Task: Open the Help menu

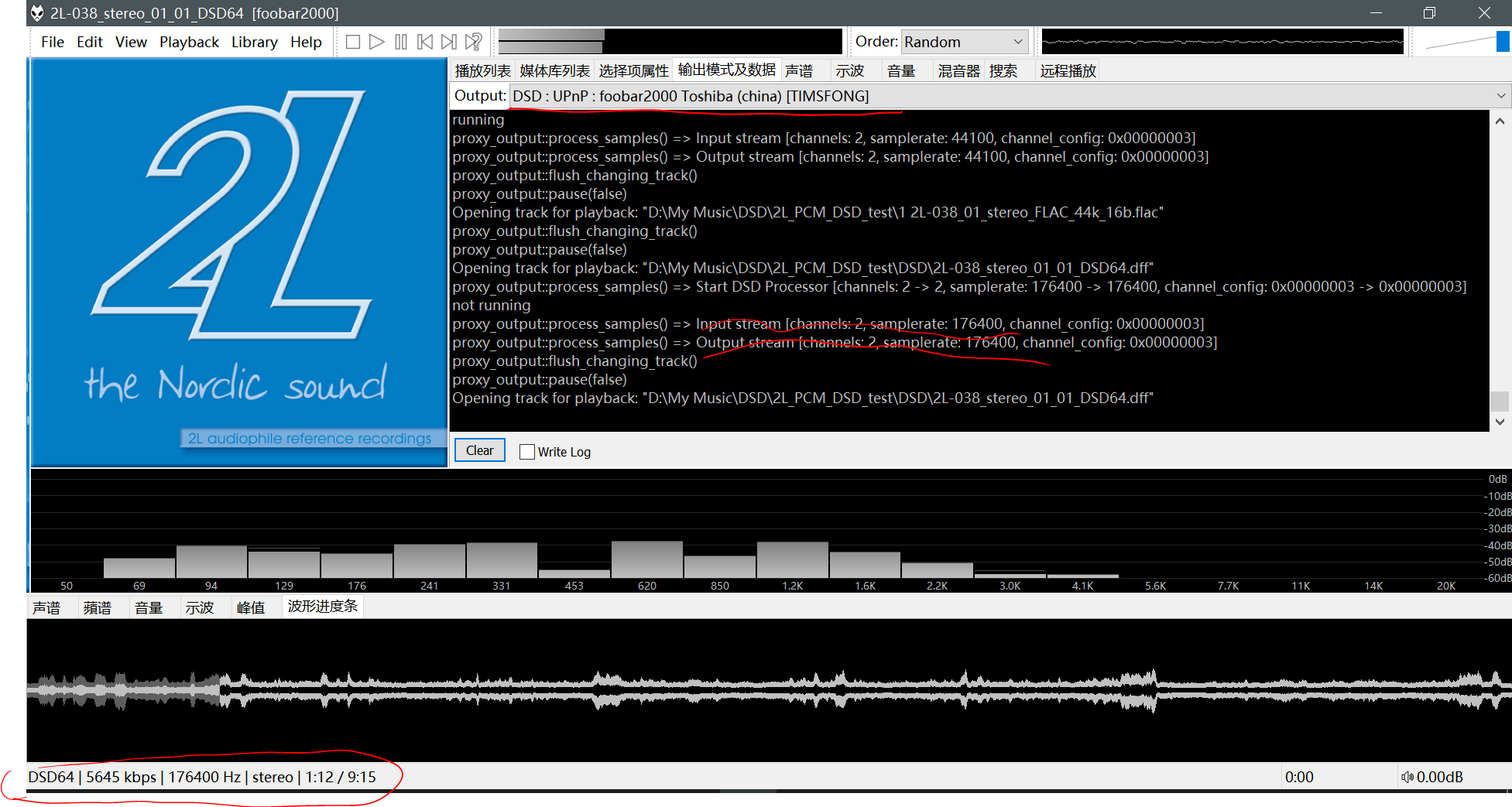Action: 306,42
